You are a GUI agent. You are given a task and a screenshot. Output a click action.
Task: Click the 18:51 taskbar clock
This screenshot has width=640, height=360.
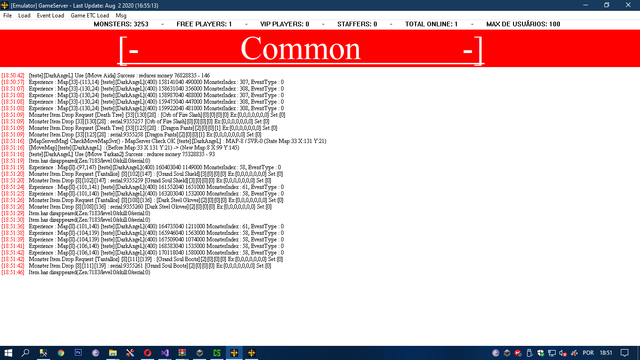click(x=606, y=353)
